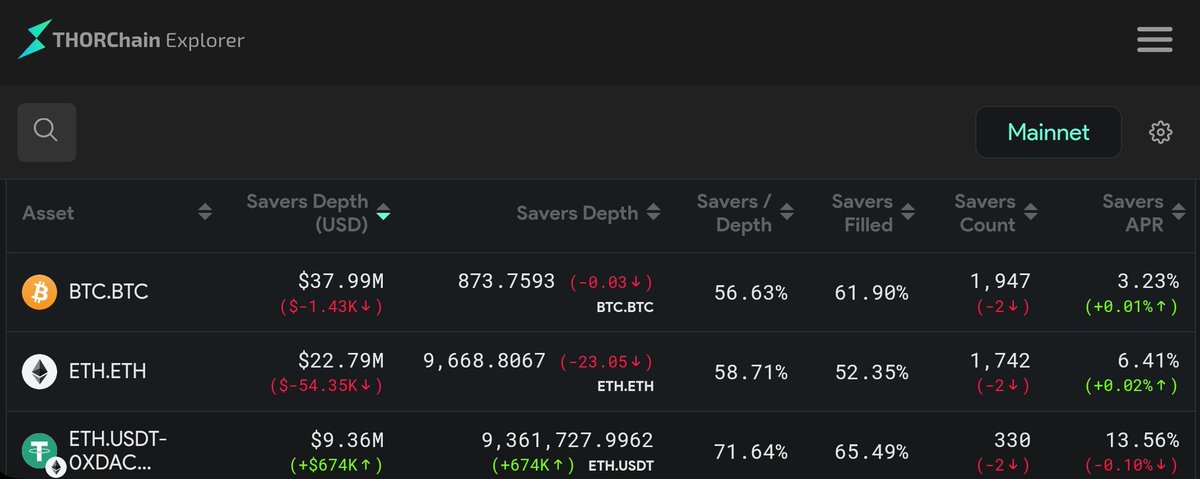1200x479 pixels.
Task: Open the ETH.ETH asset
Action: pos(107,372)
